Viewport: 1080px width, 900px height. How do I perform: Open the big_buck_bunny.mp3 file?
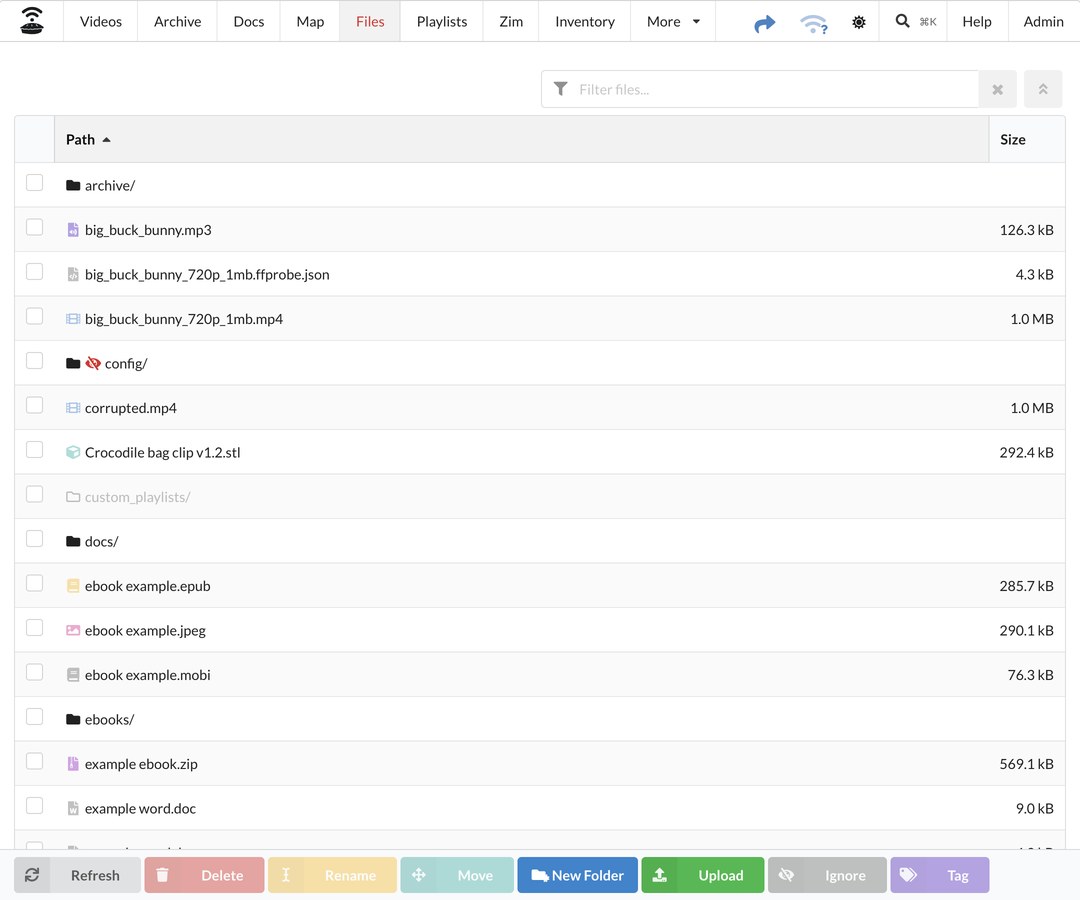coord(148,230)
